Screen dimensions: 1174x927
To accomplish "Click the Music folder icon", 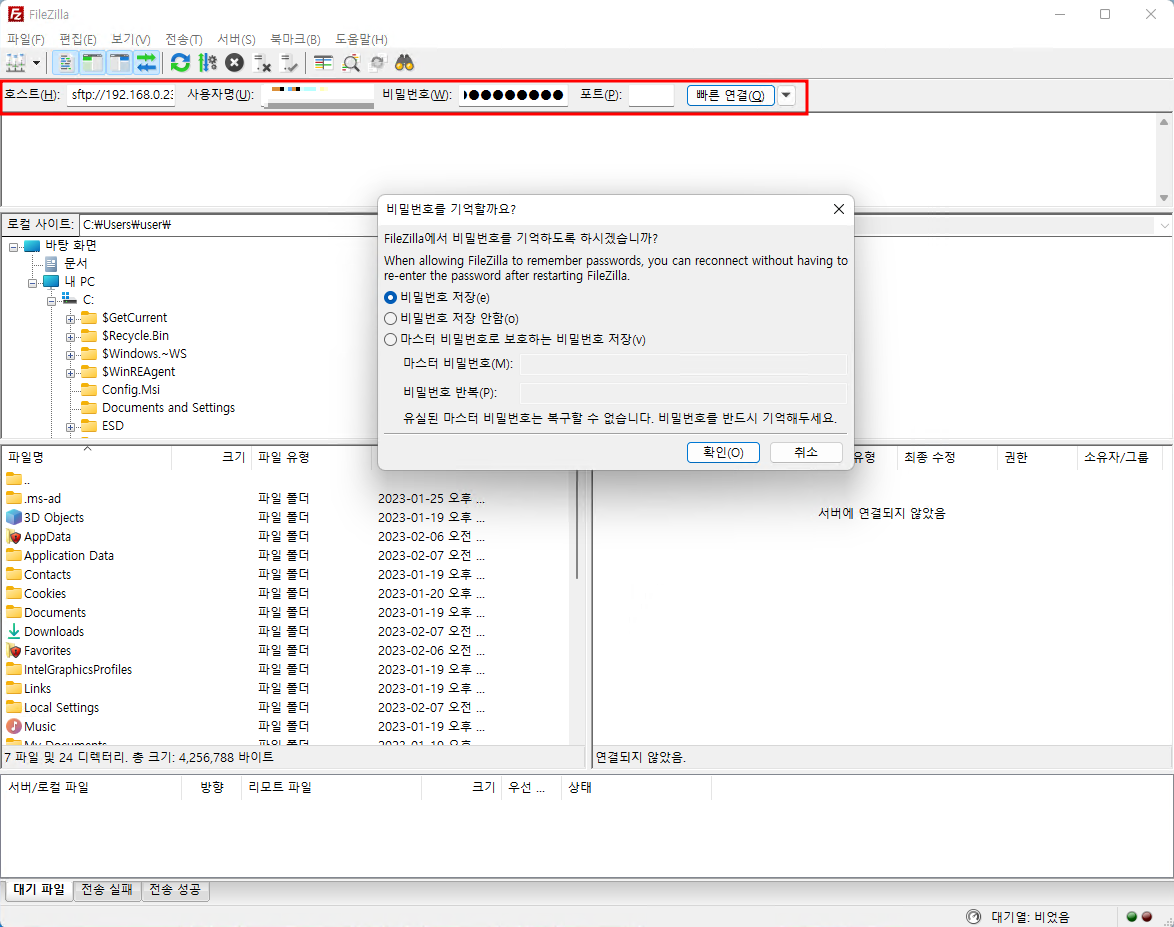I will pyautogui.click(x=13, y=726).
